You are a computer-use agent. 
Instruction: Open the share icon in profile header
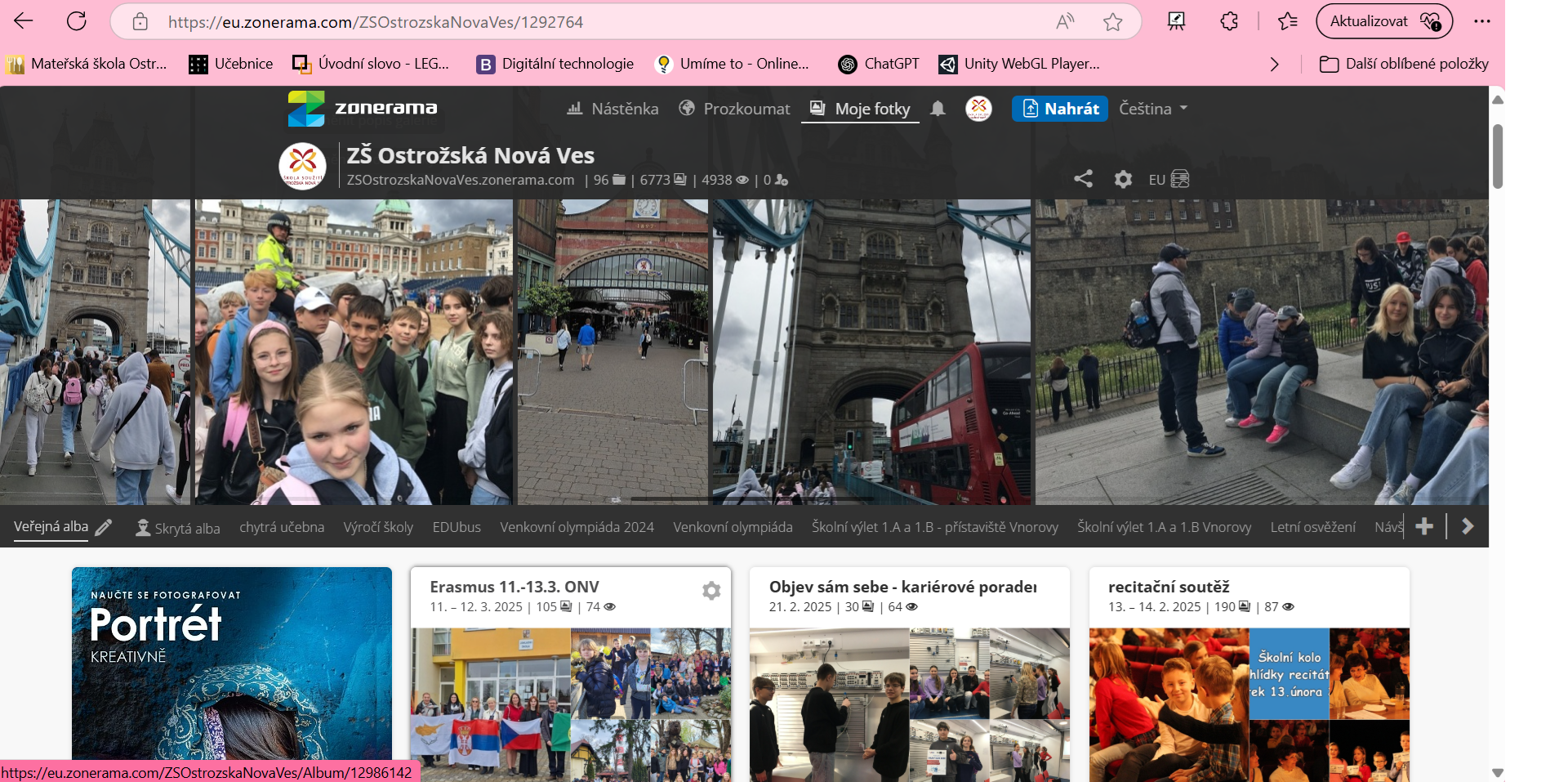[x=1083, y=179]
